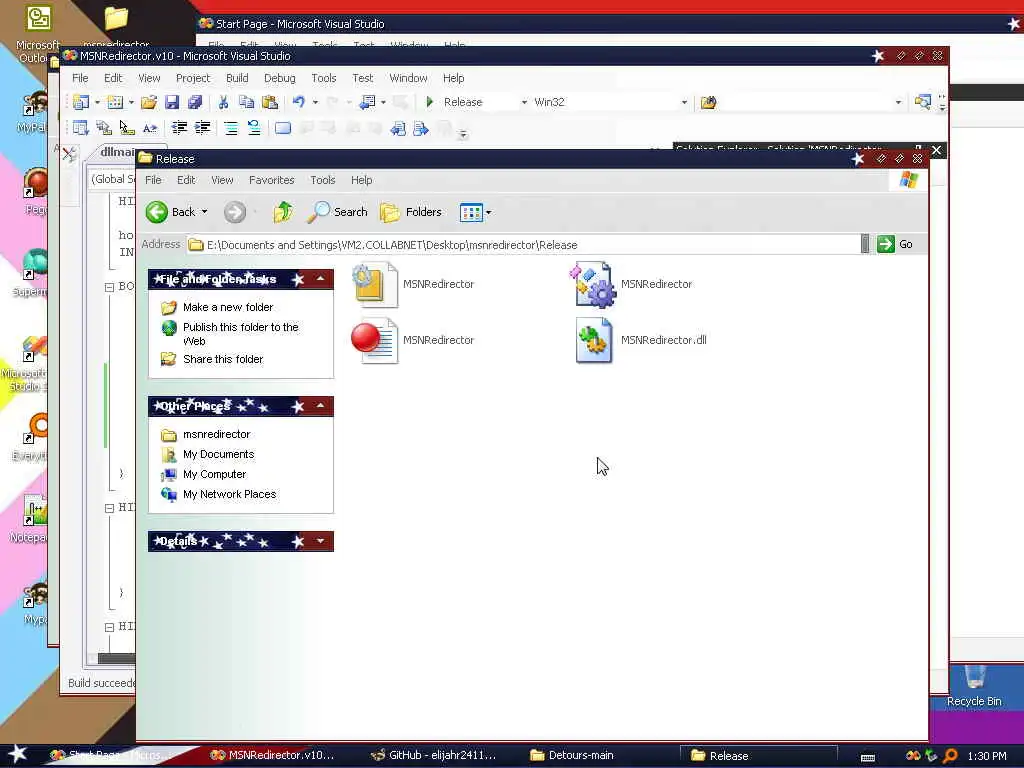Image resolution: width=1024 pixels, height=768 pixels.
Task: Open the Tools menu in Release window
Action: click(323, 180)
